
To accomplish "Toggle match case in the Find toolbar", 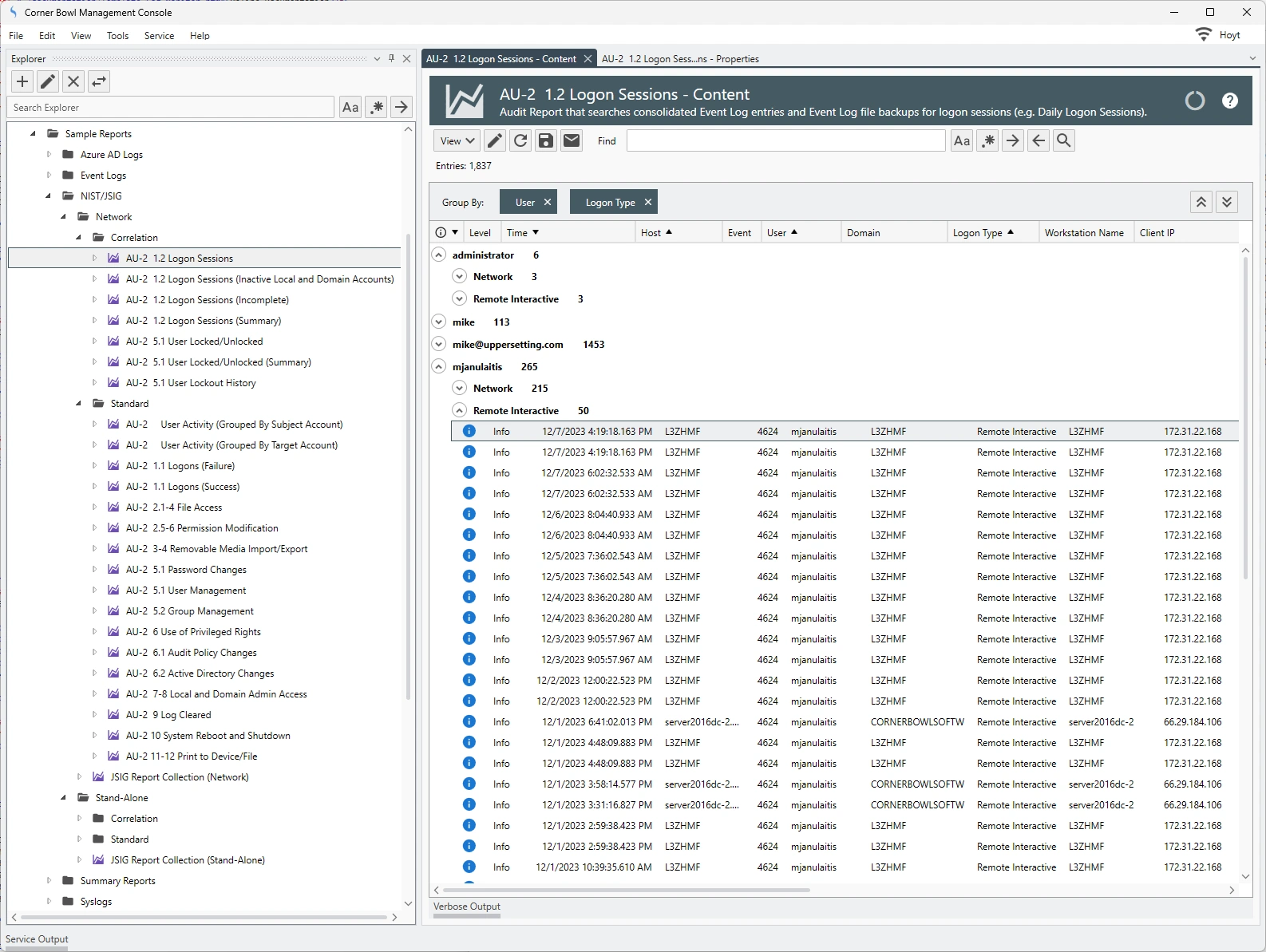I will (x=962, y=140).
